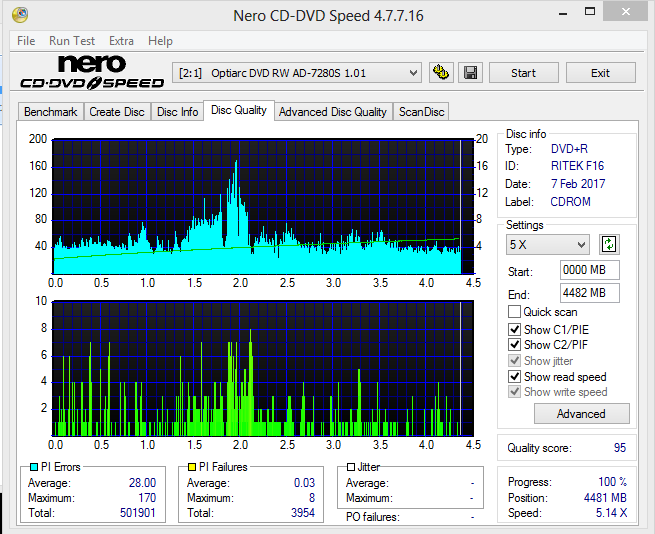Click the options icon next to drive selector
The width and height of the screenshot is (655, 534).
point(441,73)
